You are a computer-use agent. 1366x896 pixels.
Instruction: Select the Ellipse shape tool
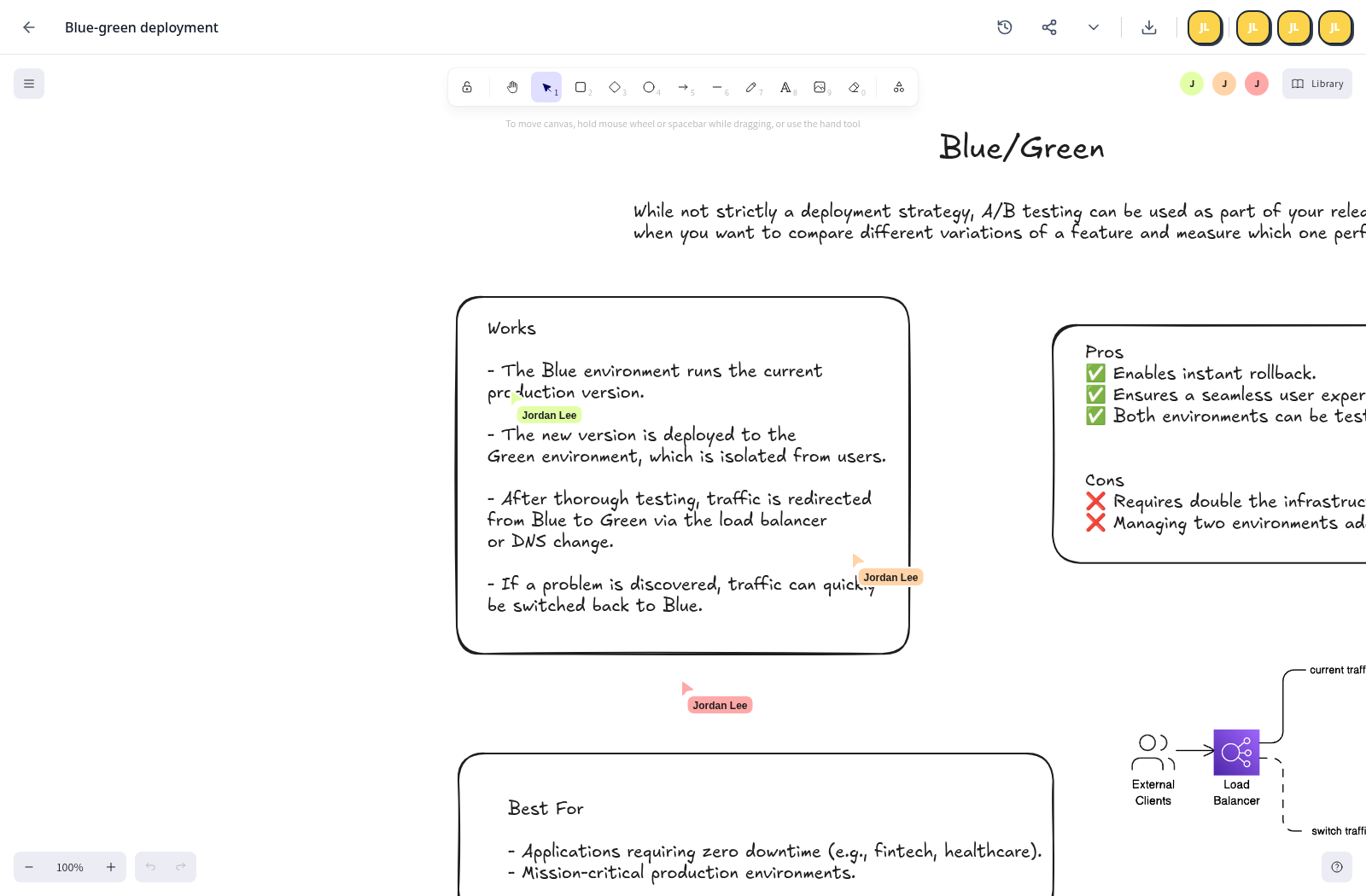pos(649,87)
